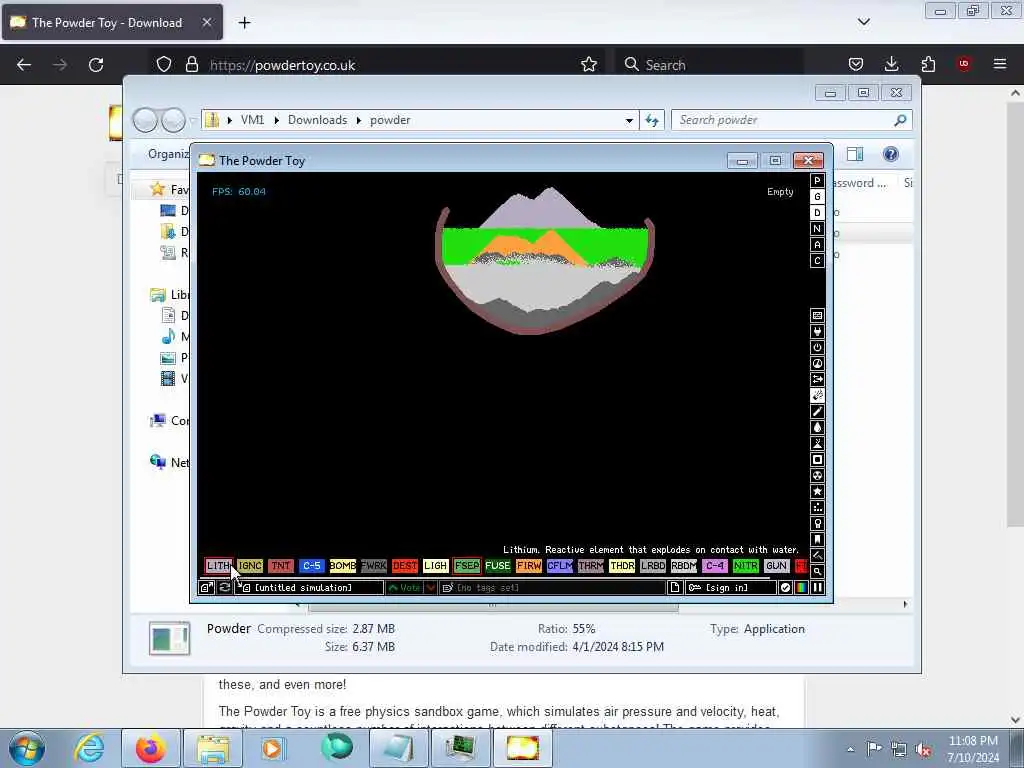Open the Liquids category droplet icon
The width and height of the screenshot is (1024, 768).
tap(817, 428)
